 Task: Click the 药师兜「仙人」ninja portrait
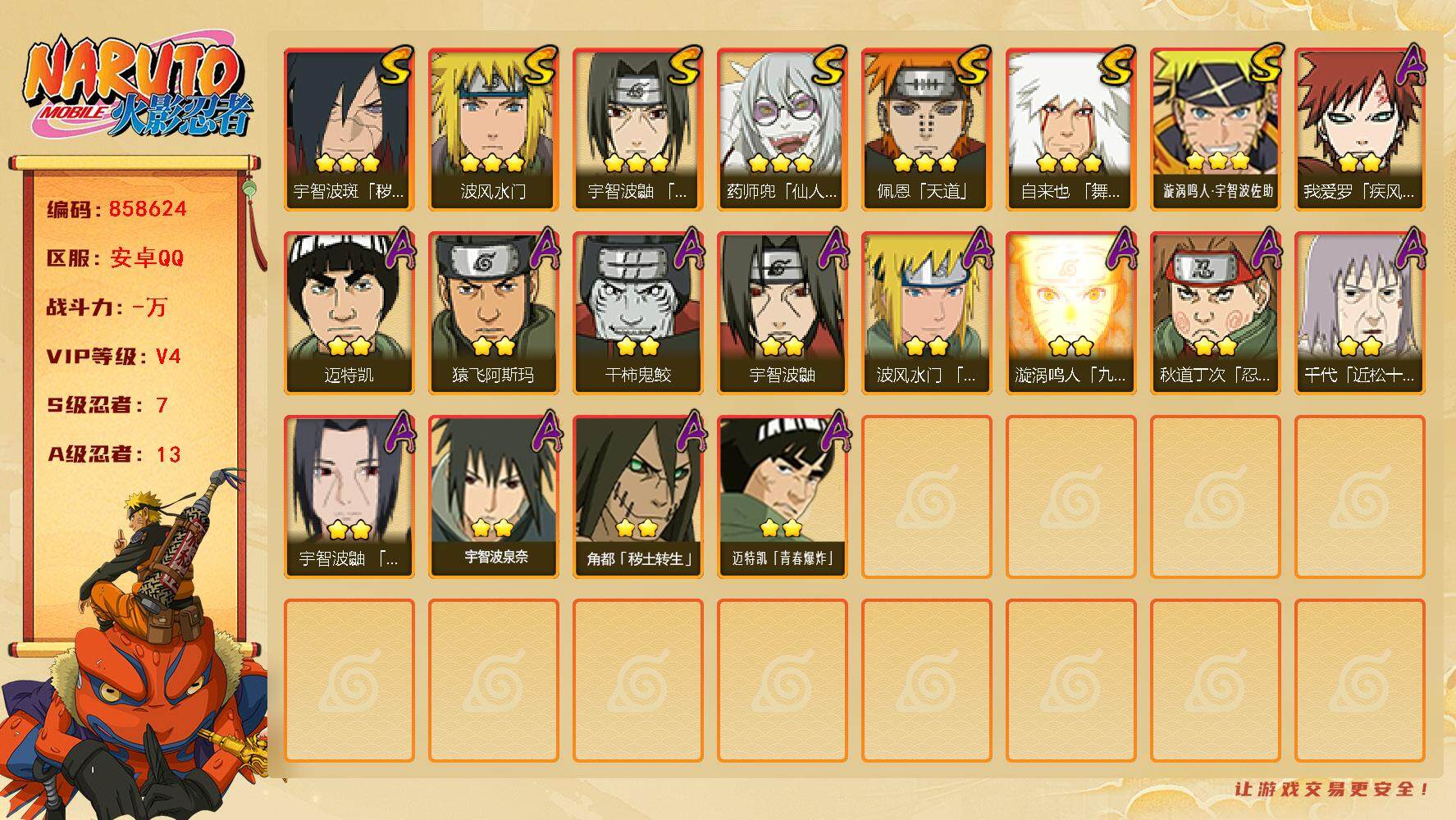pos(782,130)
